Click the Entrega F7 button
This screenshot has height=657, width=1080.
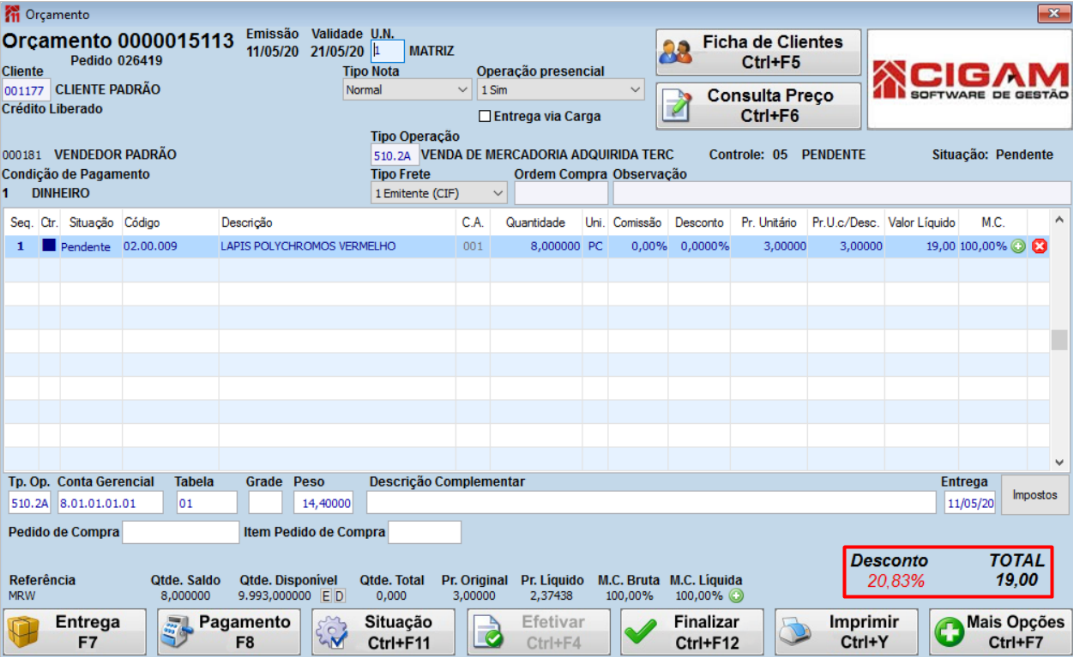point(74,632)
